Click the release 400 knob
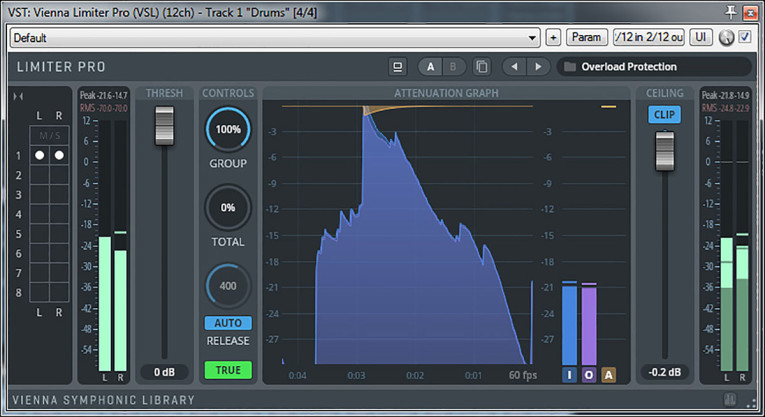 [x=228, y=286]
